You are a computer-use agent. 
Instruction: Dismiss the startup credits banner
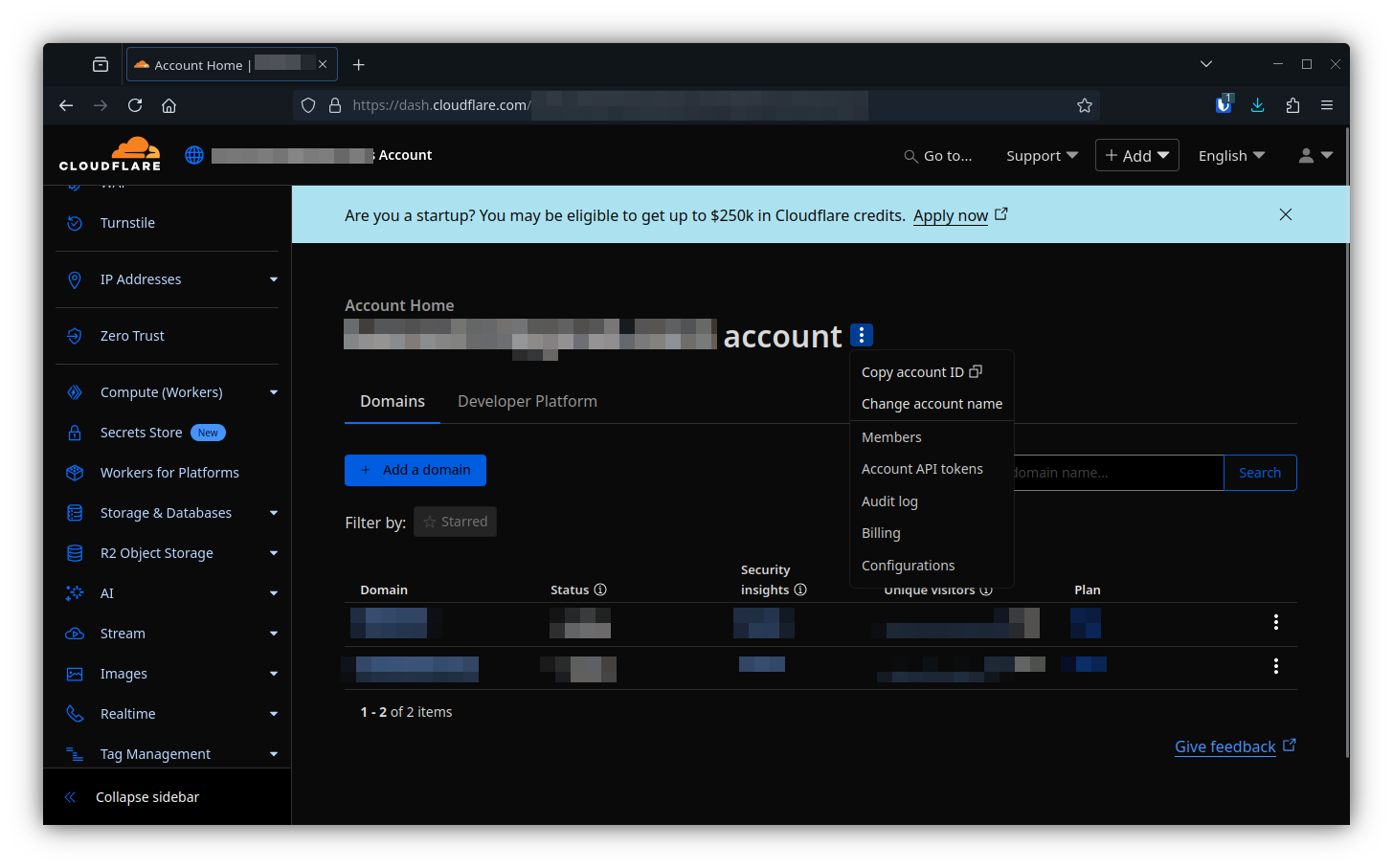[1285, 214]
